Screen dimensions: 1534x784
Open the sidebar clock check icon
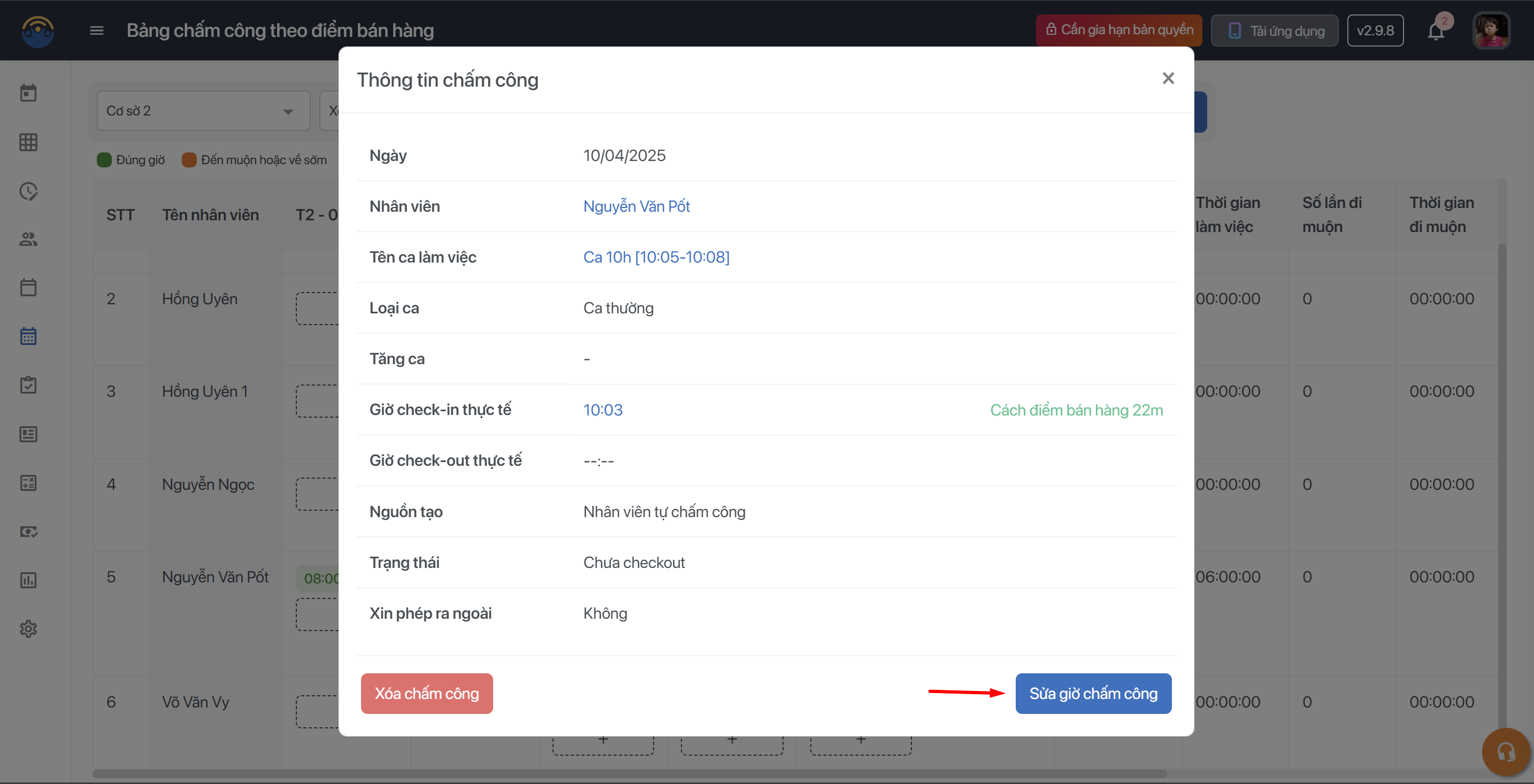[28, 191]
